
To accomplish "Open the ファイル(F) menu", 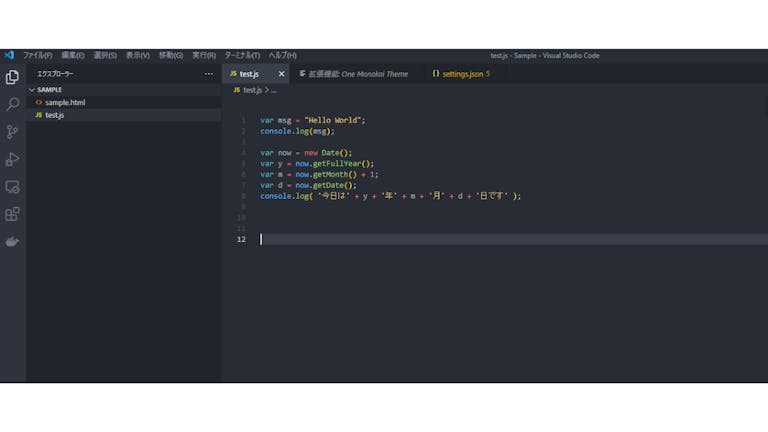I will [x=38, y=55].
